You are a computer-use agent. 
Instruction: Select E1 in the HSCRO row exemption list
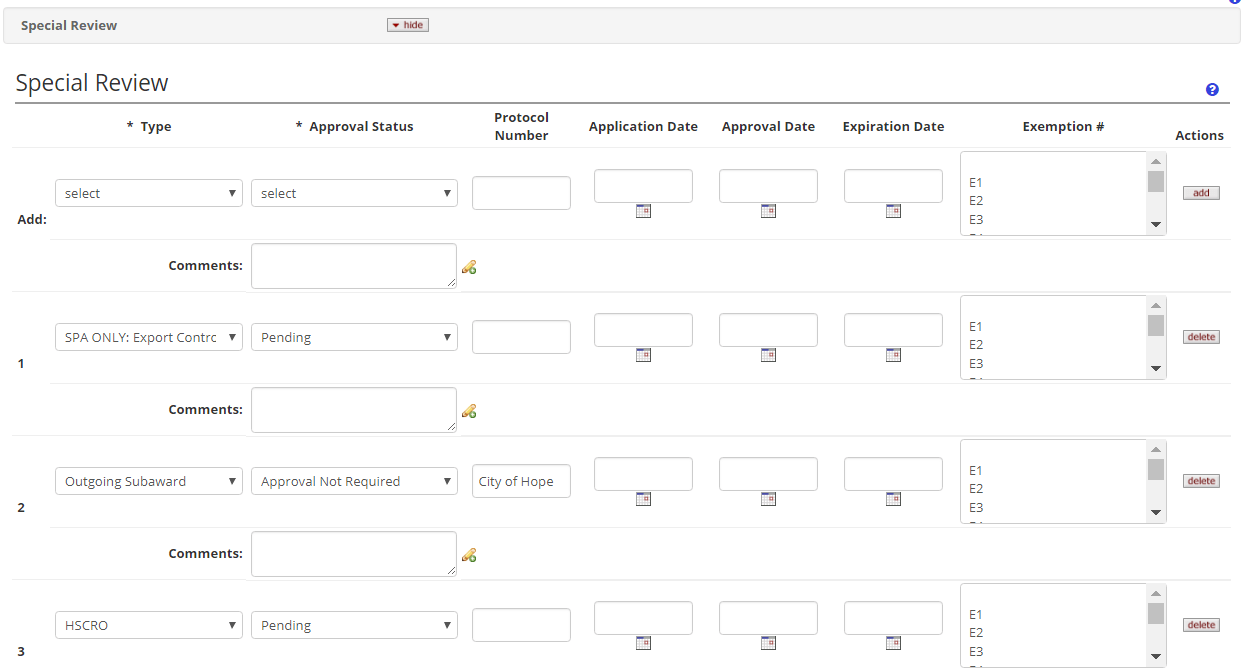click(x=976, y=614)
